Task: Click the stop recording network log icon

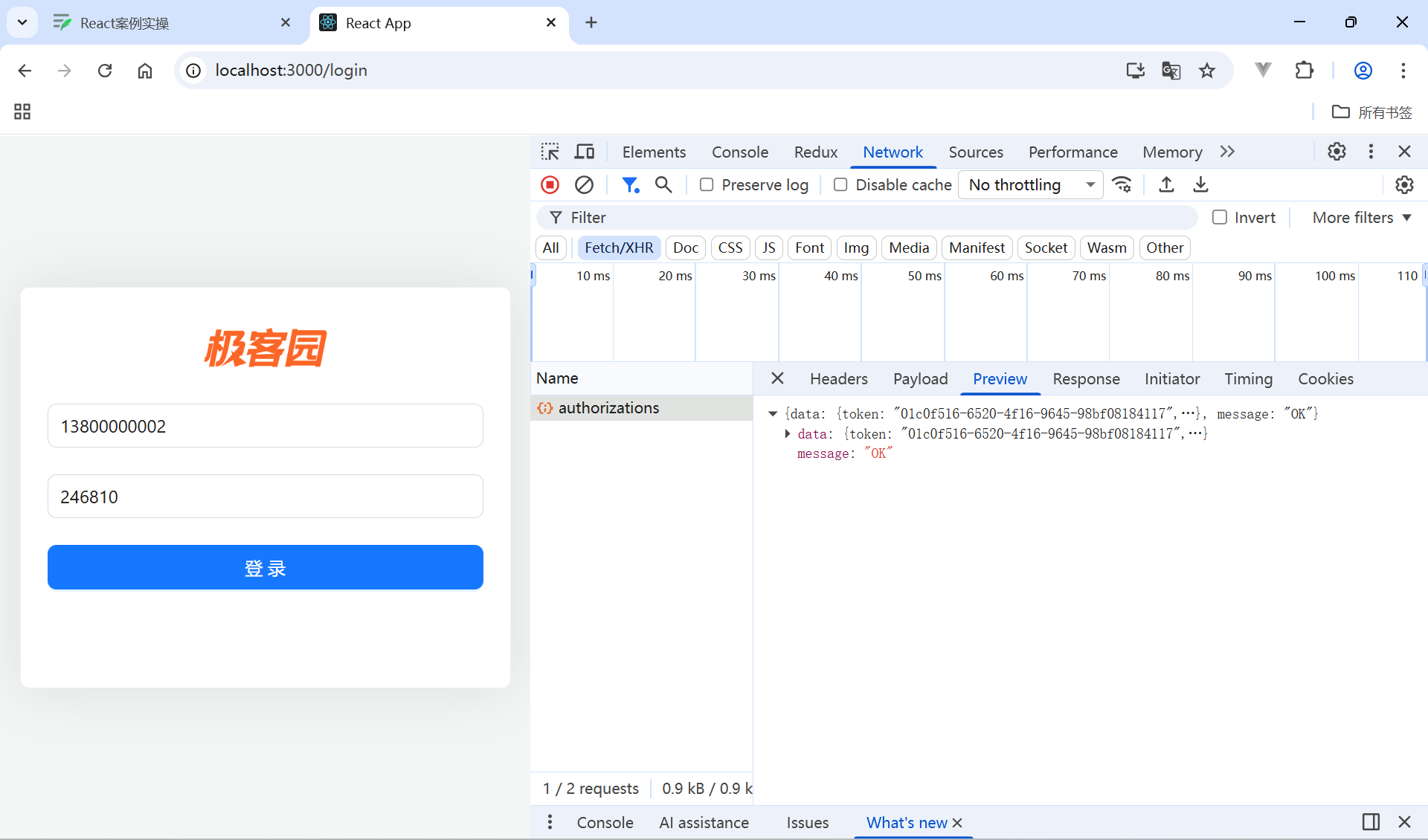Action: [x=550, y=184]
